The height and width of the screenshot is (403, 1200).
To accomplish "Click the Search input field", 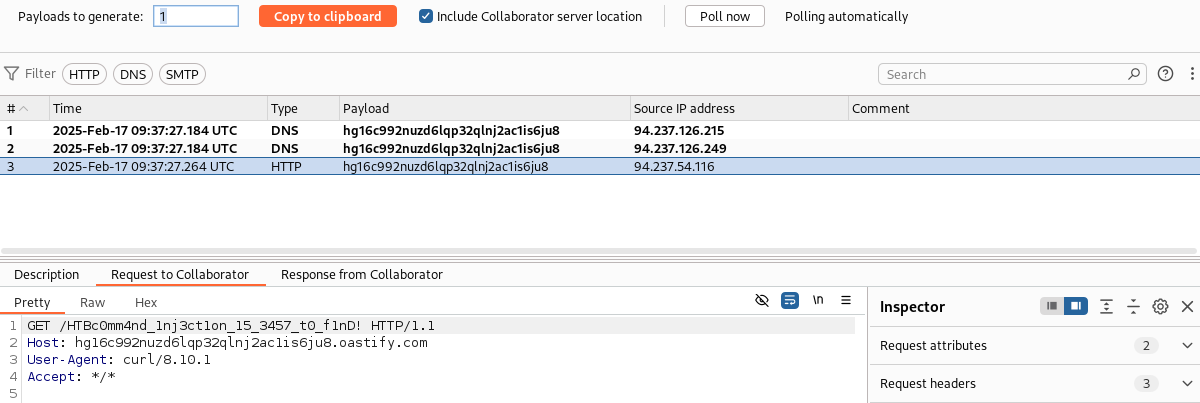I will click(1003, 74).
